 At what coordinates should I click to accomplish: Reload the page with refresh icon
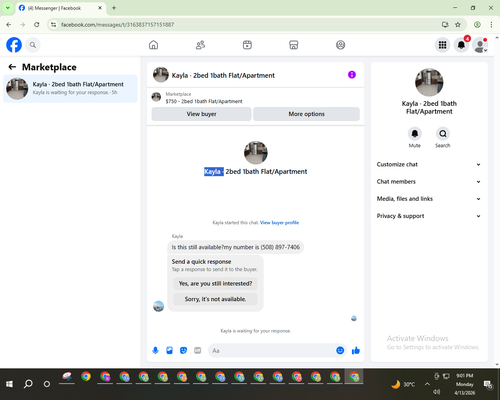pyautogui.click(x=37, y=25)
